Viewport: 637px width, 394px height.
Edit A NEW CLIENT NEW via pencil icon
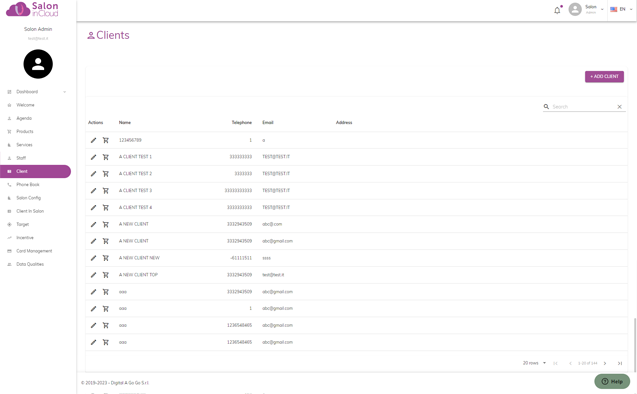(93, 258)
